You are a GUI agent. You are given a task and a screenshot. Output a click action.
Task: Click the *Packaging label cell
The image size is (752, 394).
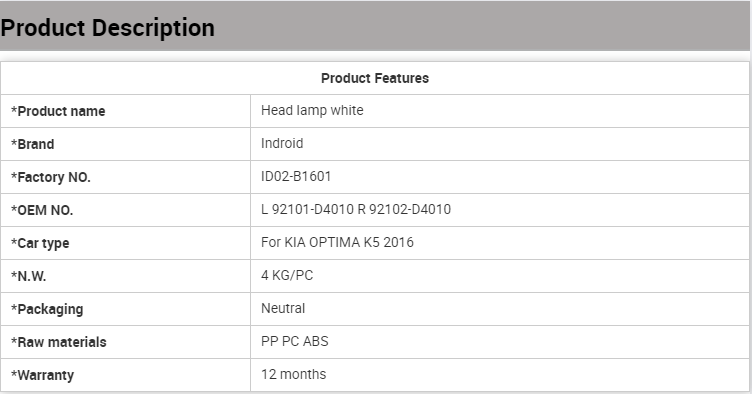point(125,310)
